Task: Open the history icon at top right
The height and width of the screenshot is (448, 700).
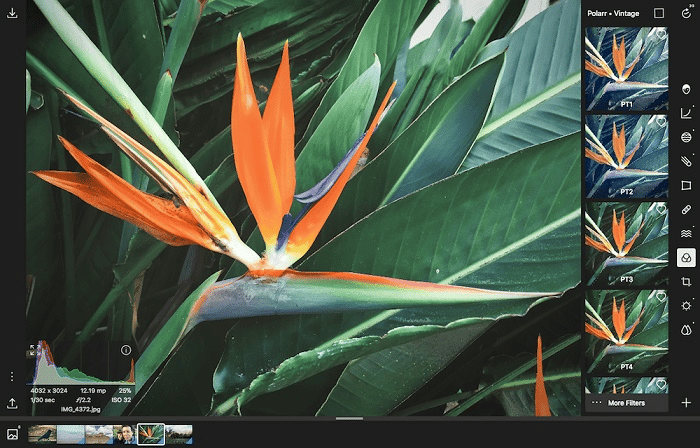Action: [686, 13]
